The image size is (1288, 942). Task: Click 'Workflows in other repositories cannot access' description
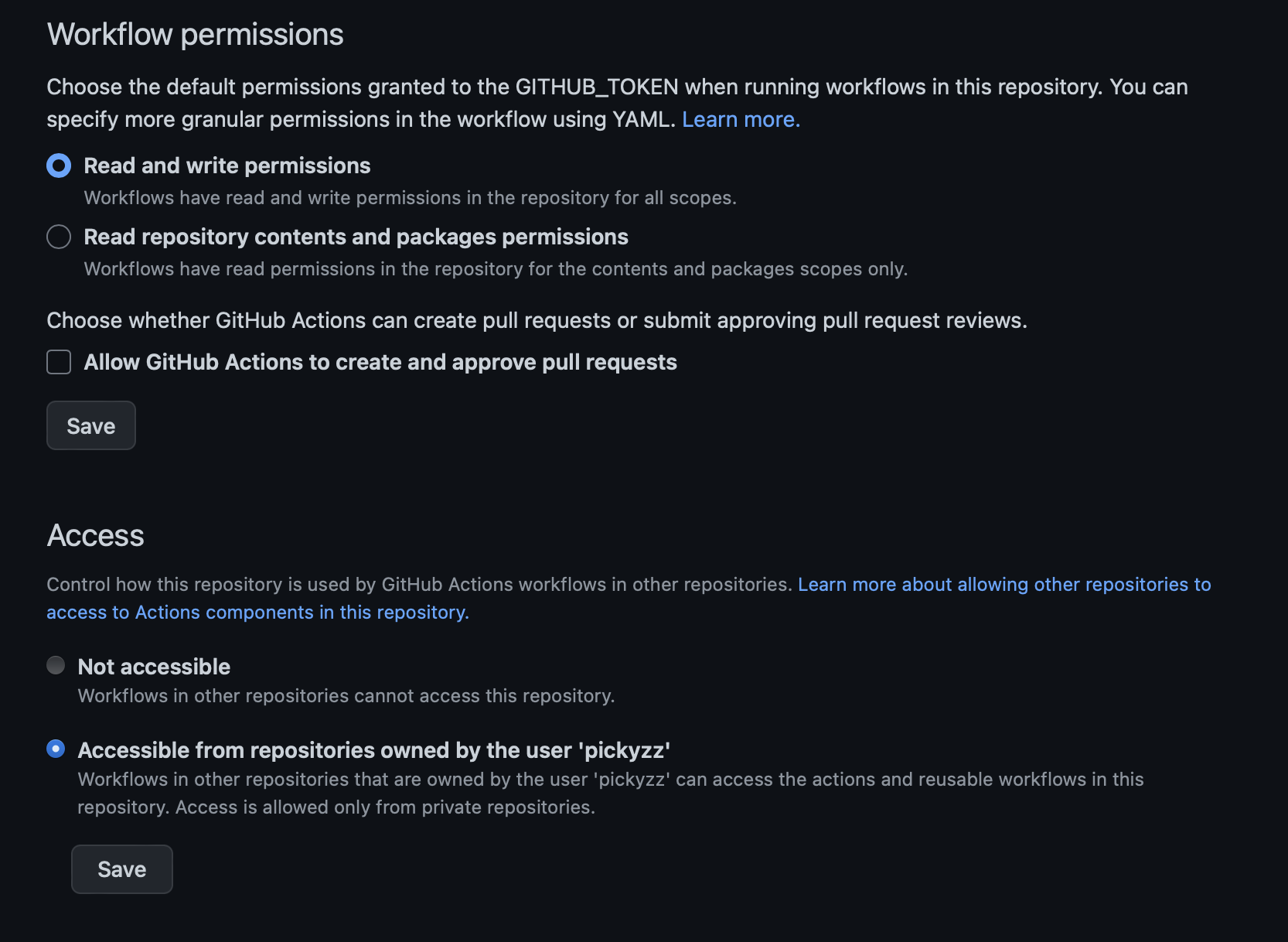(346, 696)
